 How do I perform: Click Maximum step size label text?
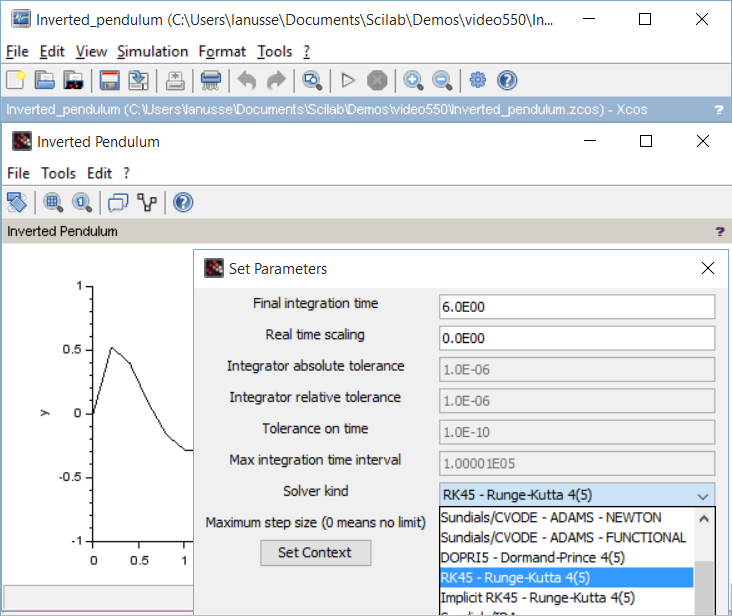[x=316, y=522]
